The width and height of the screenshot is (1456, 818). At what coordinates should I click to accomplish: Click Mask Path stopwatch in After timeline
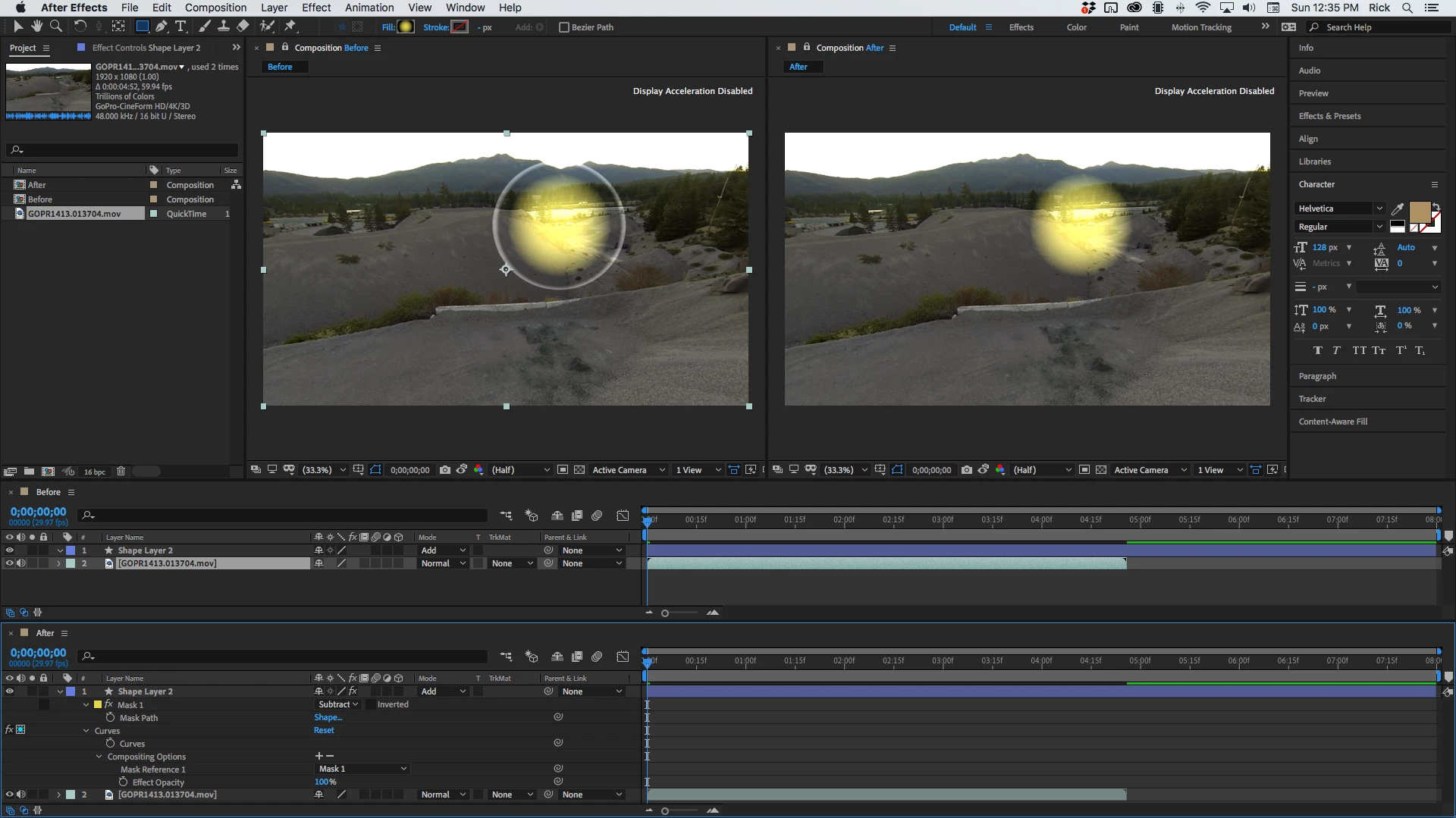tap(111, 717)
